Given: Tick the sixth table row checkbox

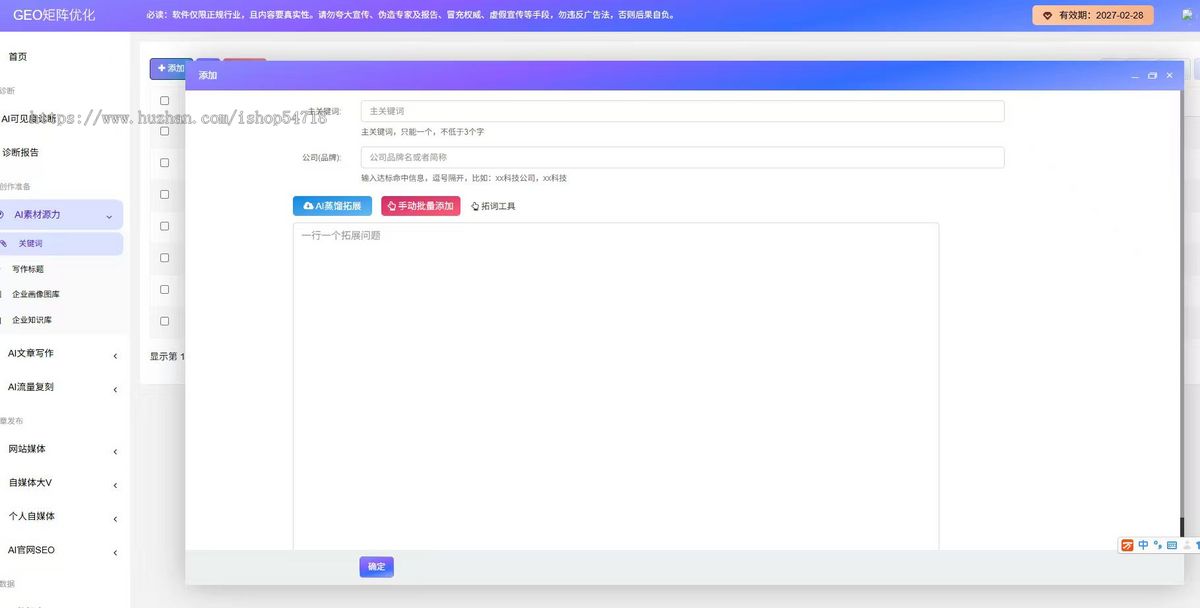Looking at the screenshot, I should tap(165, 289).
